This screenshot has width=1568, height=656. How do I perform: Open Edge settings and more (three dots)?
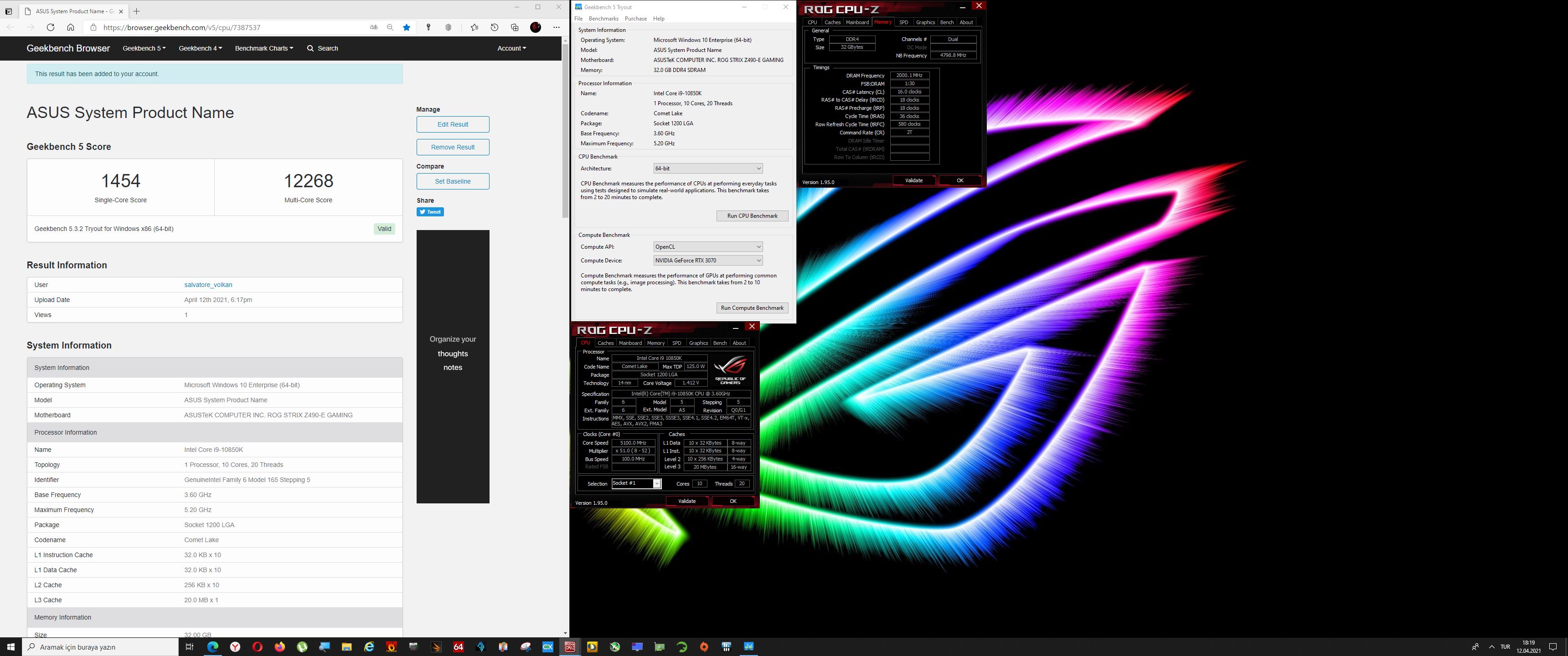tap(557, 27)
